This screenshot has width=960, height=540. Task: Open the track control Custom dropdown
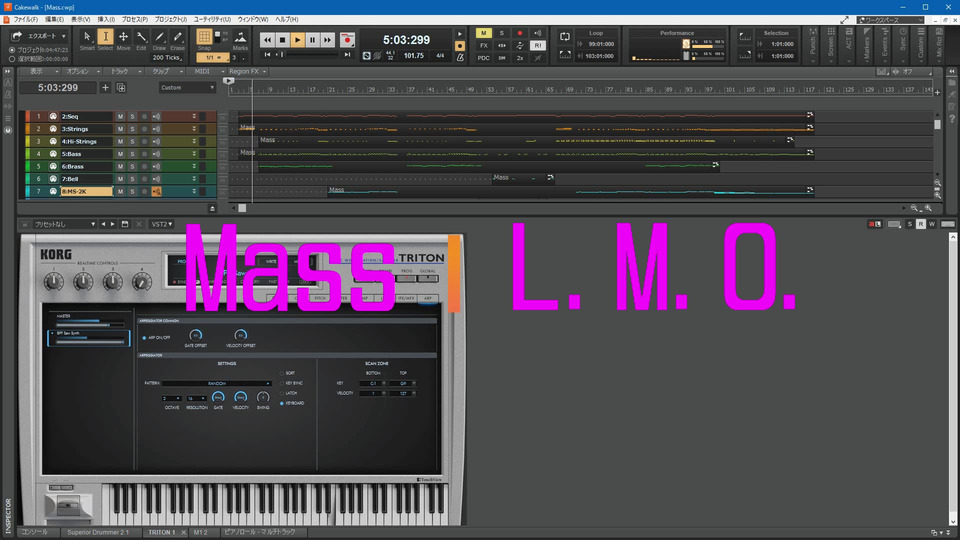coord(187,88)
